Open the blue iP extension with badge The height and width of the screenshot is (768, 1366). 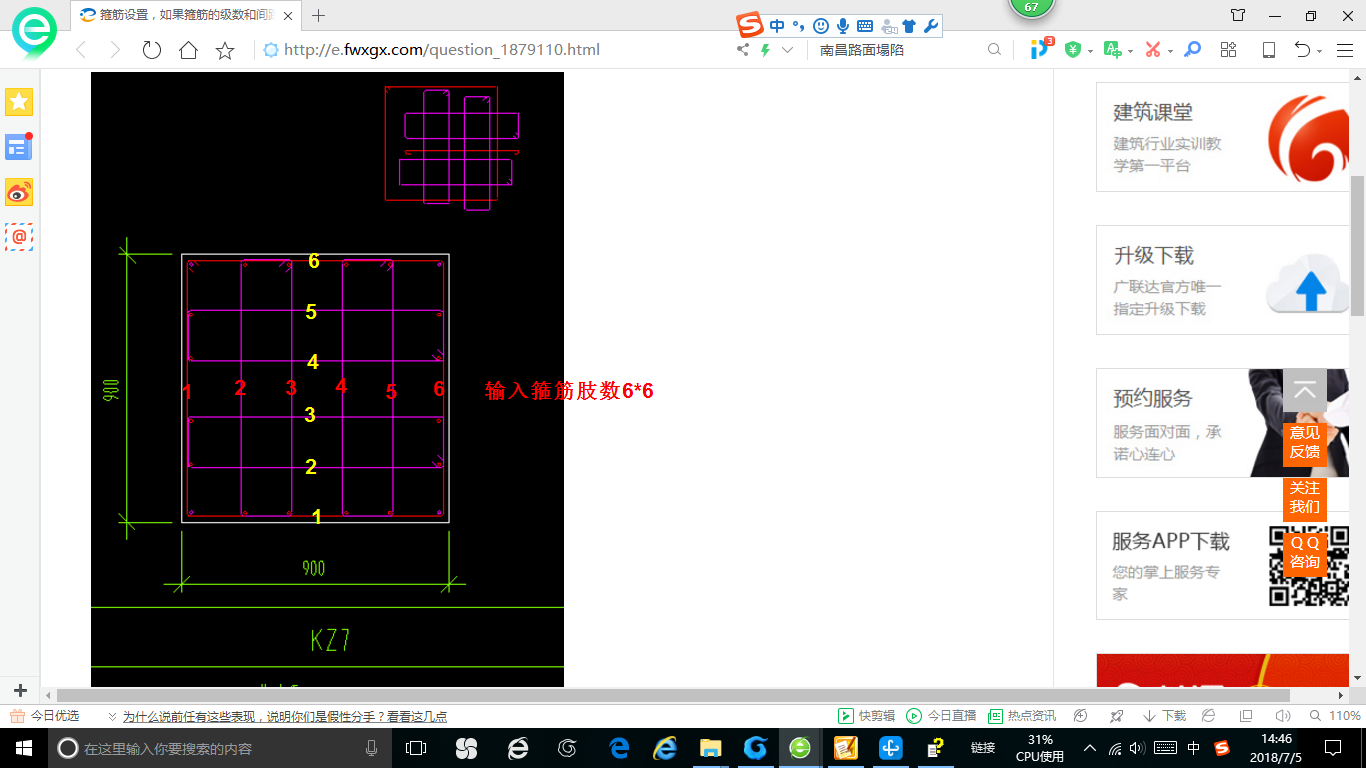tap(1041, 48)
